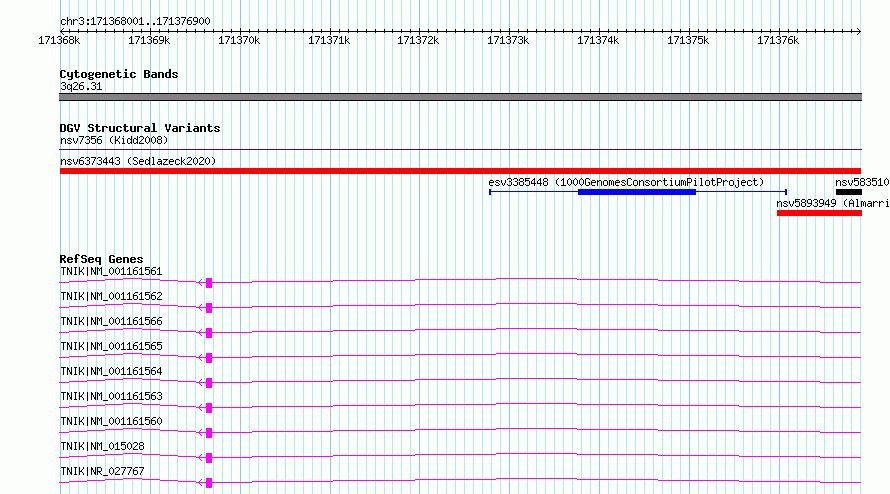Screen dimensions: 890x494
Task: Open variant nsv7356 (Kidd2008) label
Action: (114, 140)
